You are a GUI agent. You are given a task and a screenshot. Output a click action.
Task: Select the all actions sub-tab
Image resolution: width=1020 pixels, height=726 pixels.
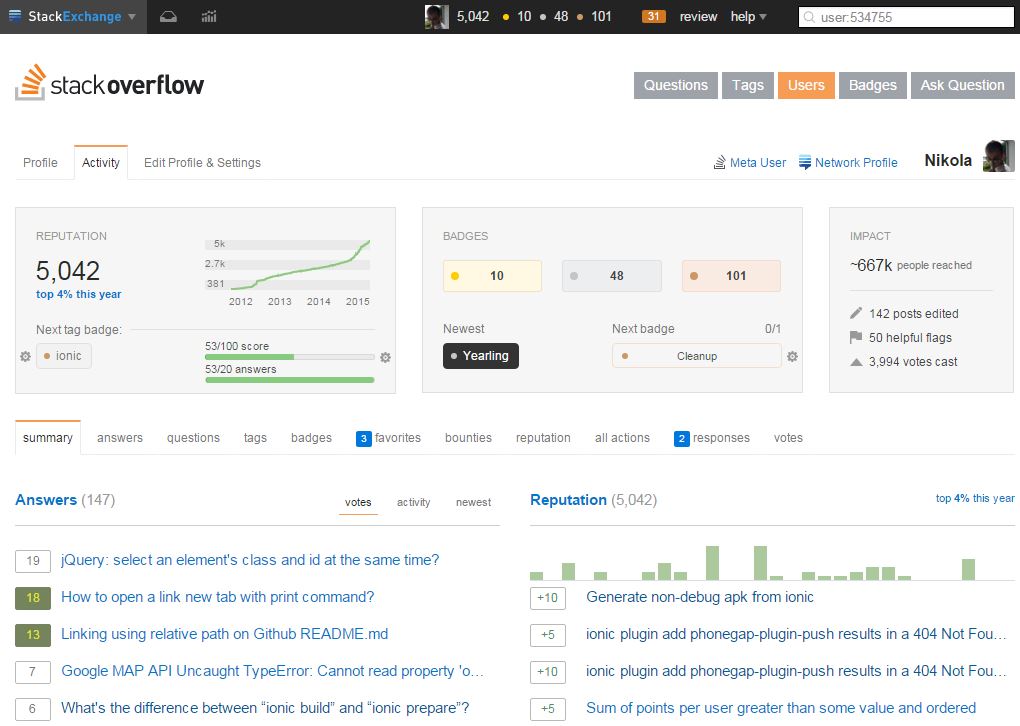622,438
